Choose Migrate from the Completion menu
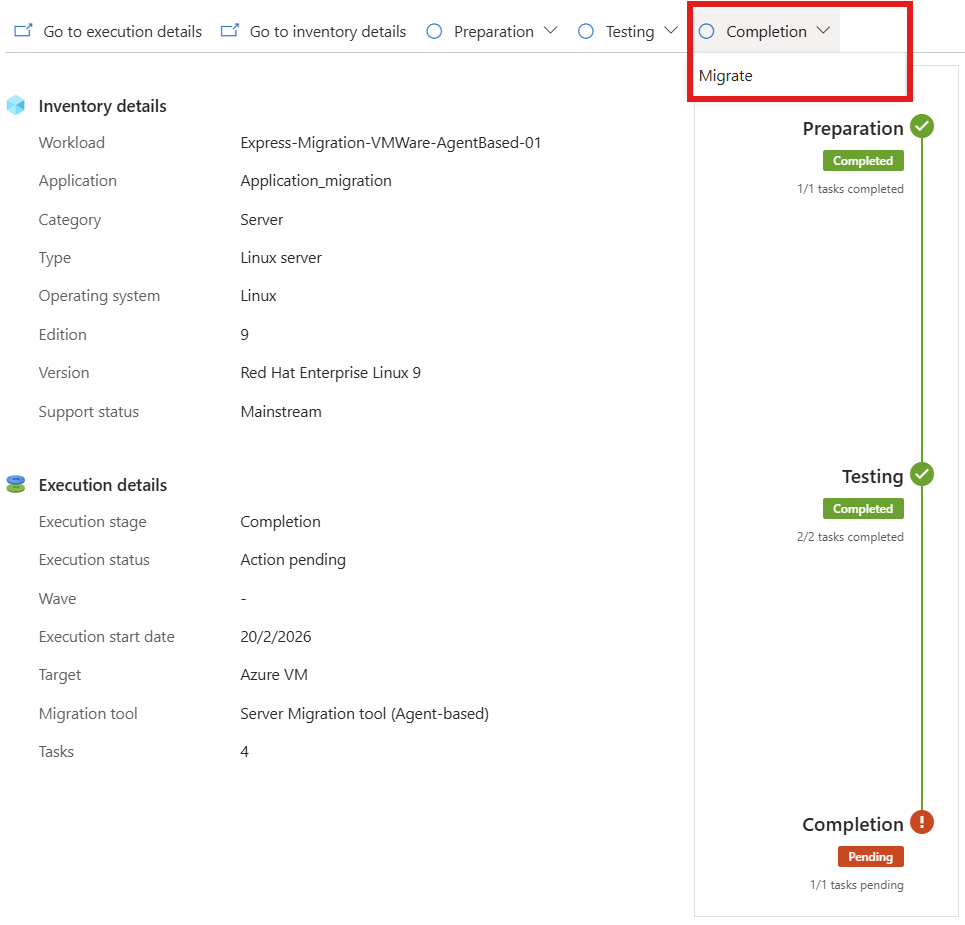 pos(726,76)
